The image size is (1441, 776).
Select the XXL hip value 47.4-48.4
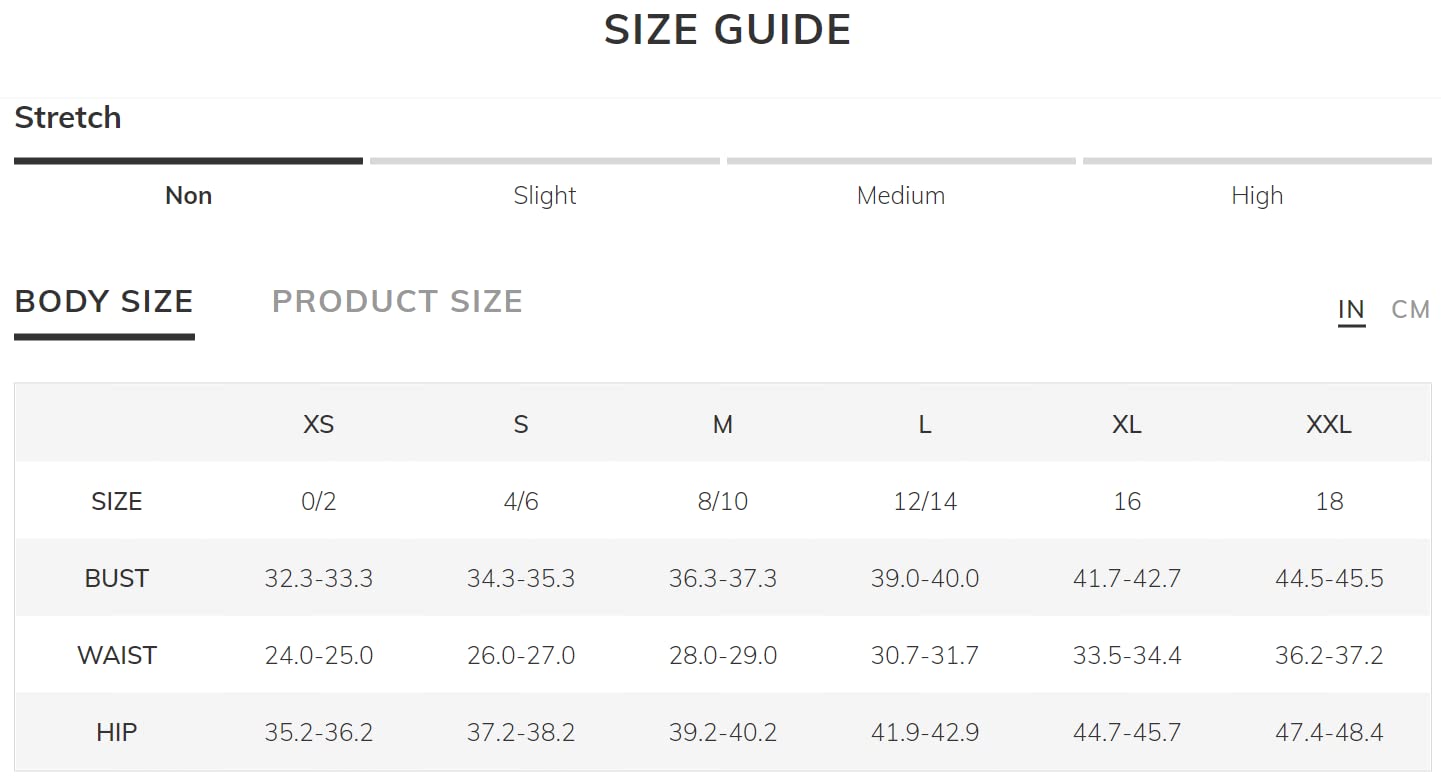(x=1329, y=733)
